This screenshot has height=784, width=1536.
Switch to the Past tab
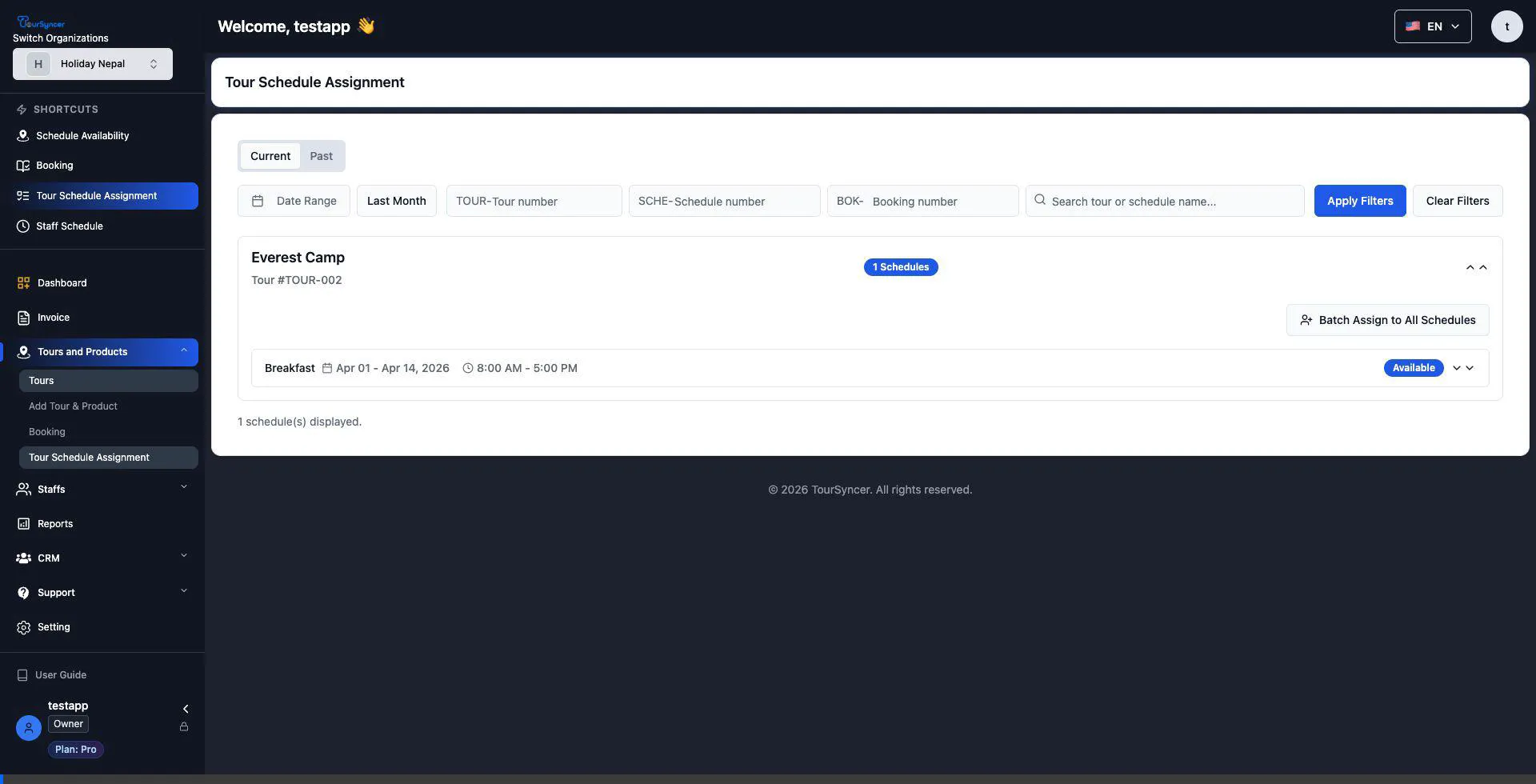point(321,155)
